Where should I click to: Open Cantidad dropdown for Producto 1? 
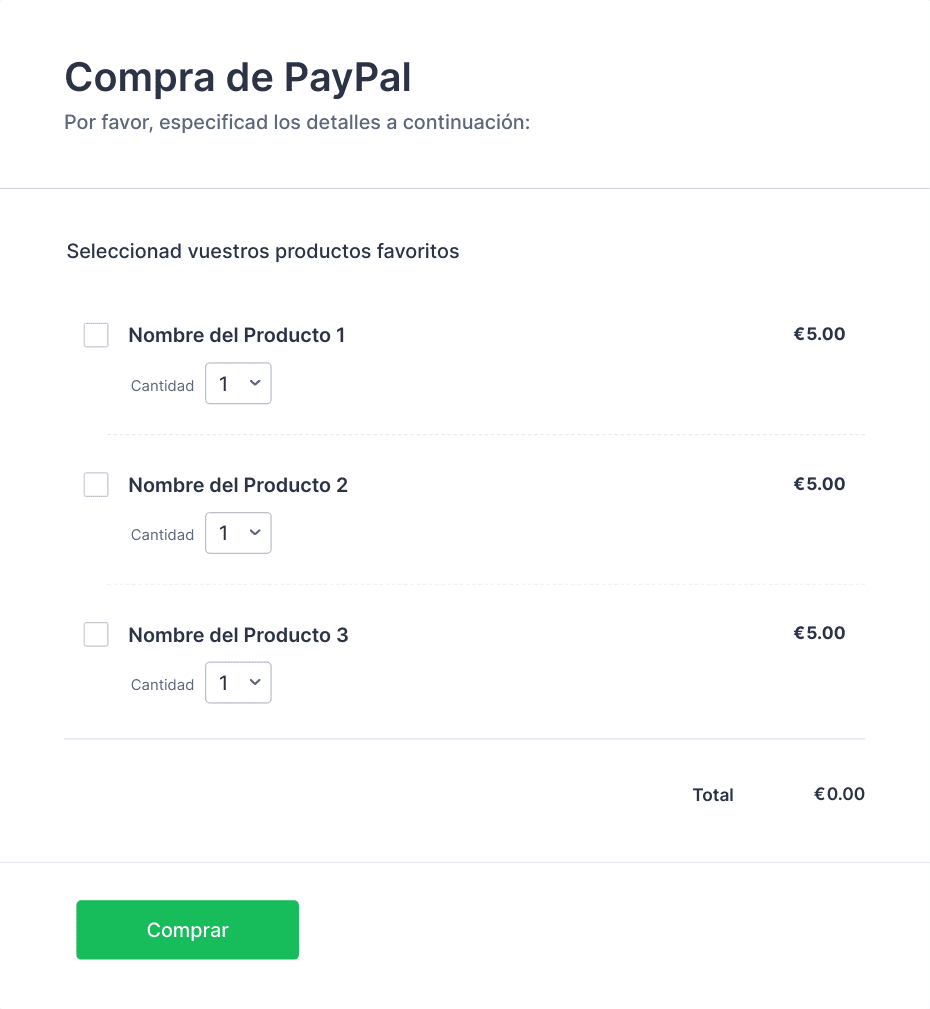238,384
